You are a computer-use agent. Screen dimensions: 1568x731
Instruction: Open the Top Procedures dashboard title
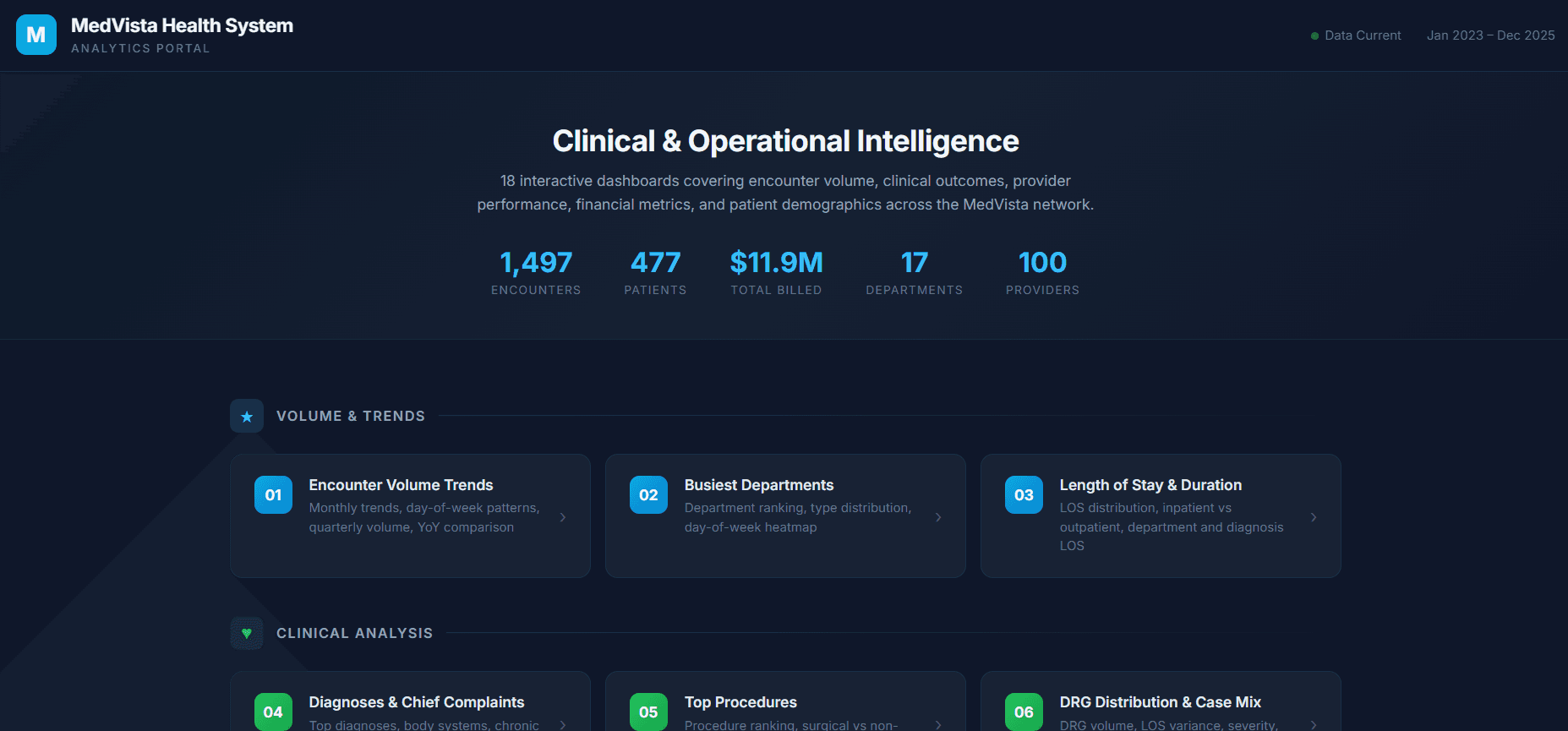coord(740,702)
